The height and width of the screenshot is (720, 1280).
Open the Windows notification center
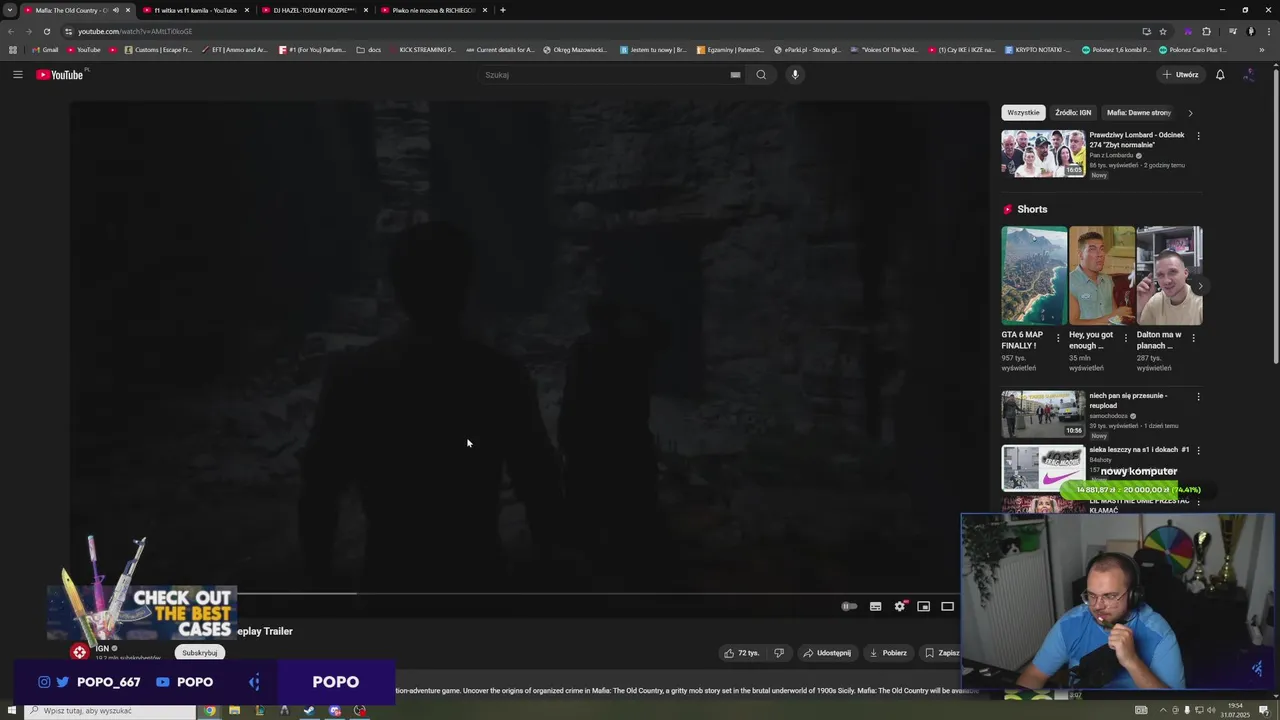tap(1264, 711)
